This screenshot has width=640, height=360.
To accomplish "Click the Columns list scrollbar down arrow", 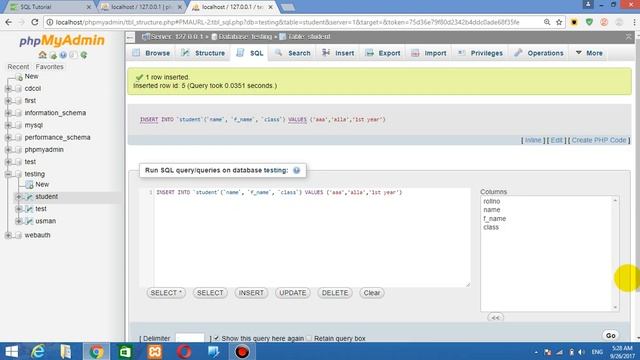I will pyautogui.click(x=615, y=307).
